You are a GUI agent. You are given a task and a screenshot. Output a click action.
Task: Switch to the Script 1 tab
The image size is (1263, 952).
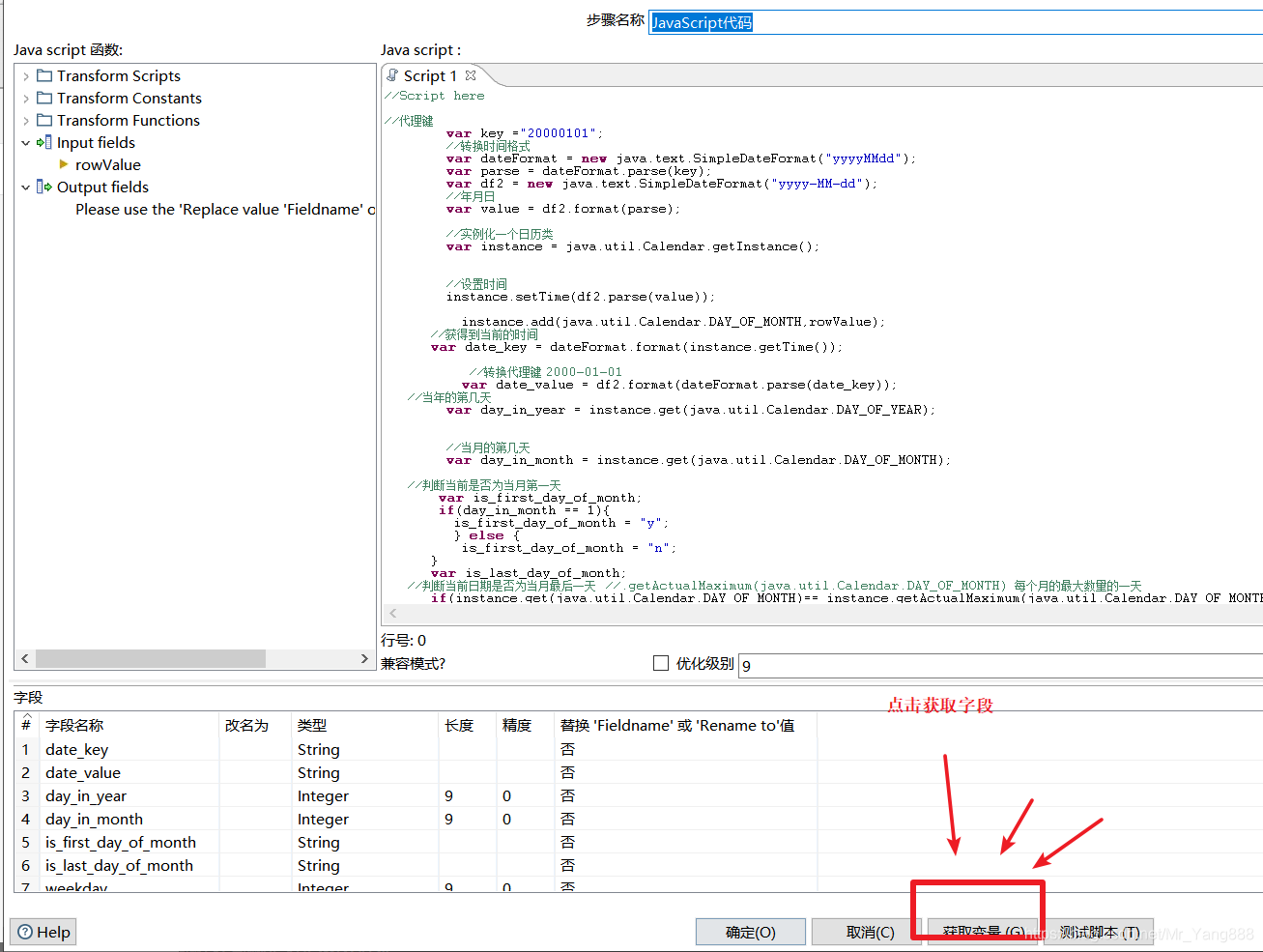(431, 75)
